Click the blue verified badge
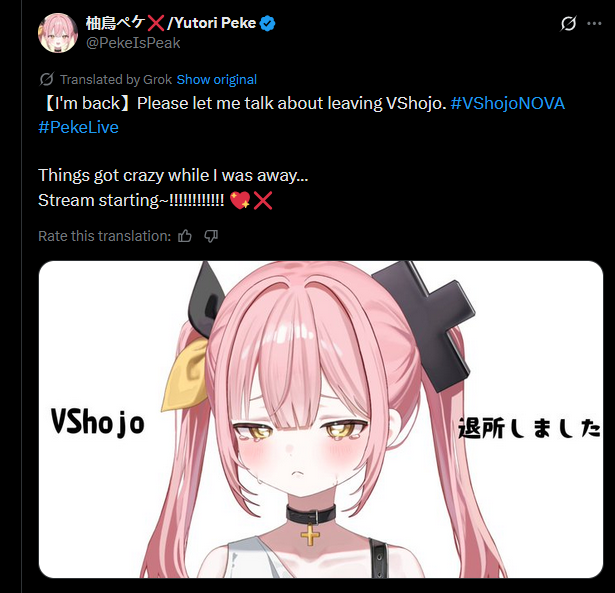This screenshot has width=615, height=593. click(x=267, y=24)
